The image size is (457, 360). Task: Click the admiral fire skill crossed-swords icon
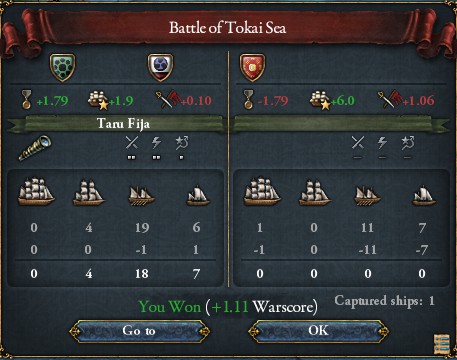(132, 143)
